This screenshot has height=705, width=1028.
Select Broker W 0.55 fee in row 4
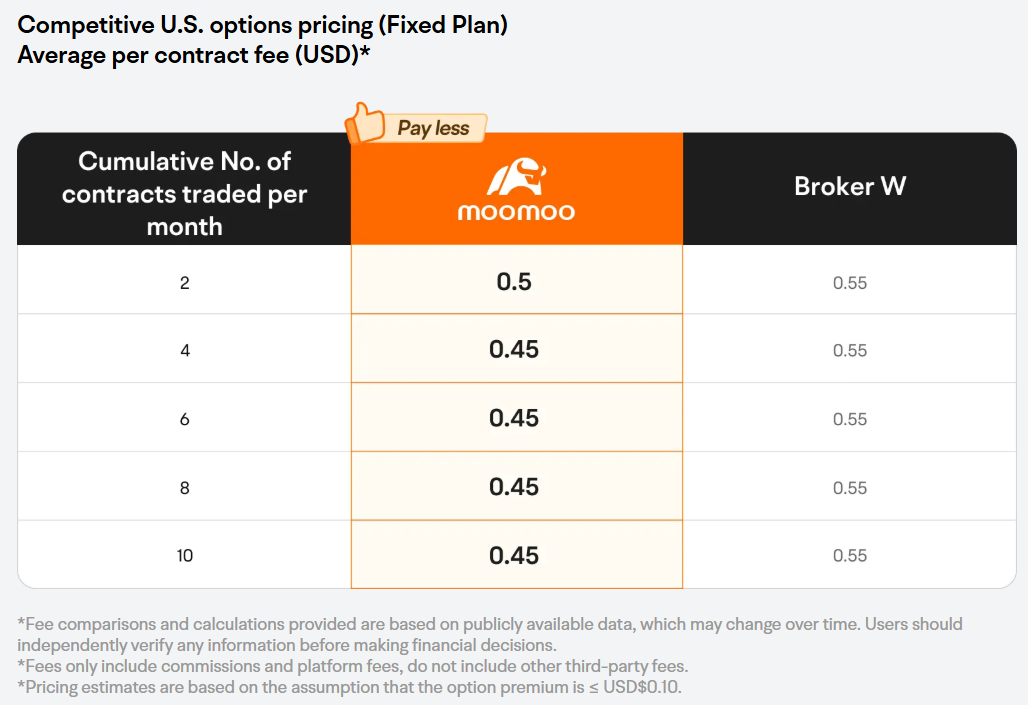click(x=850, y=350)
